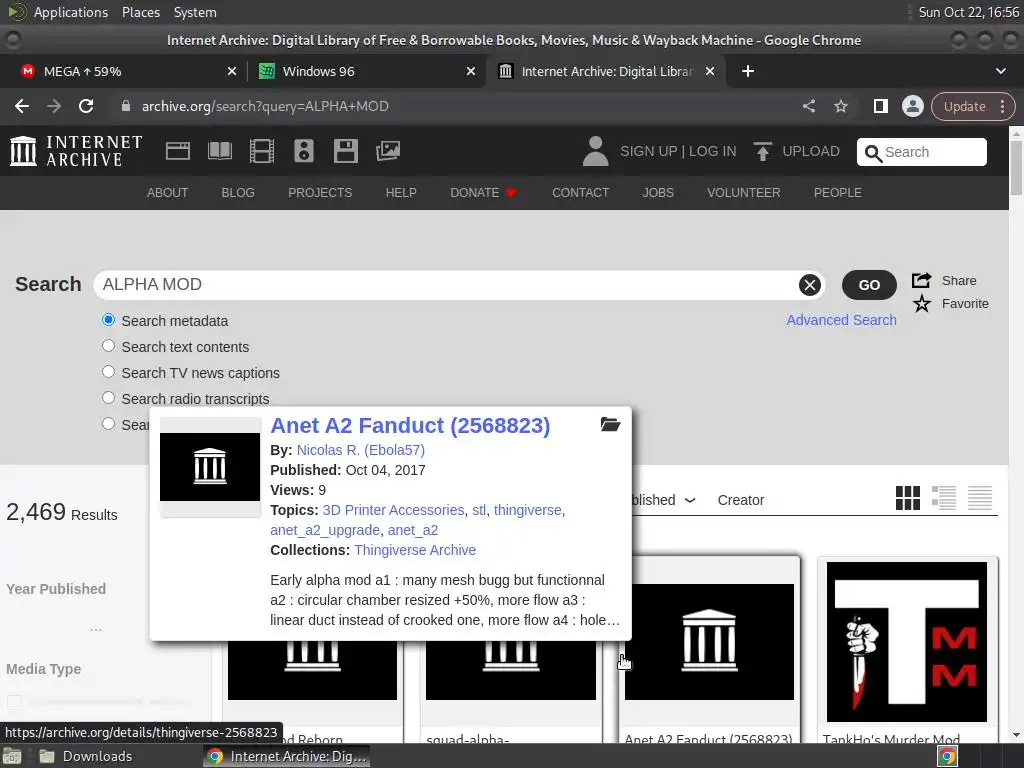
Task: Open the VOLUNTEER nav item
Action: [744, 193]
